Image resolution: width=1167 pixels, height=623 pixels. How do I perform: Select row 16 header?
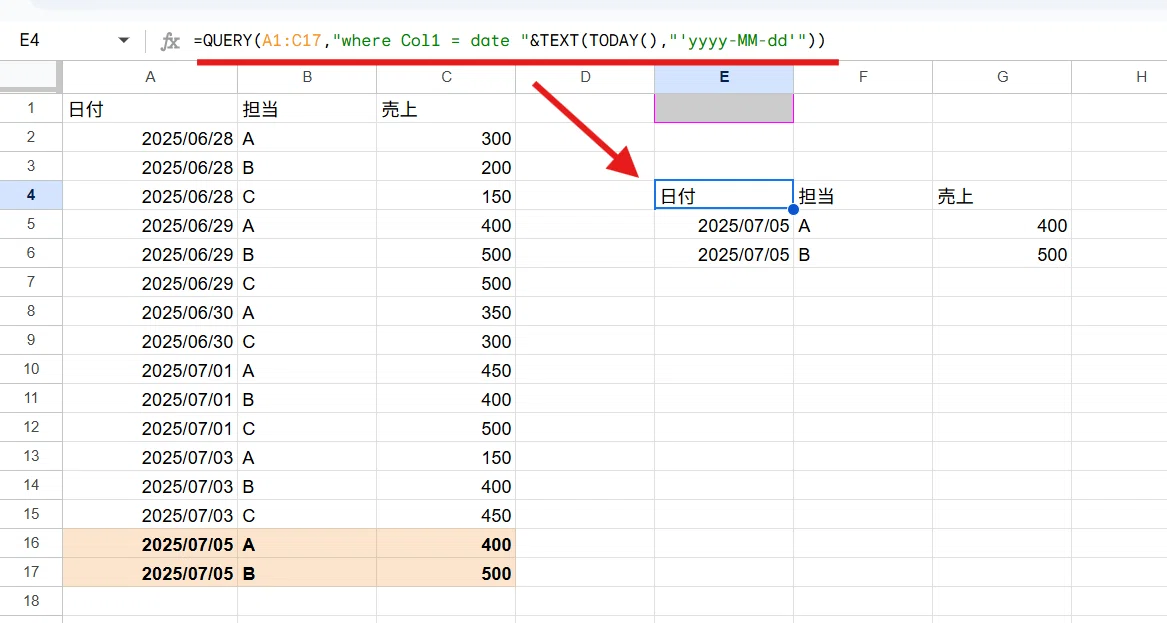coord(31,543)
